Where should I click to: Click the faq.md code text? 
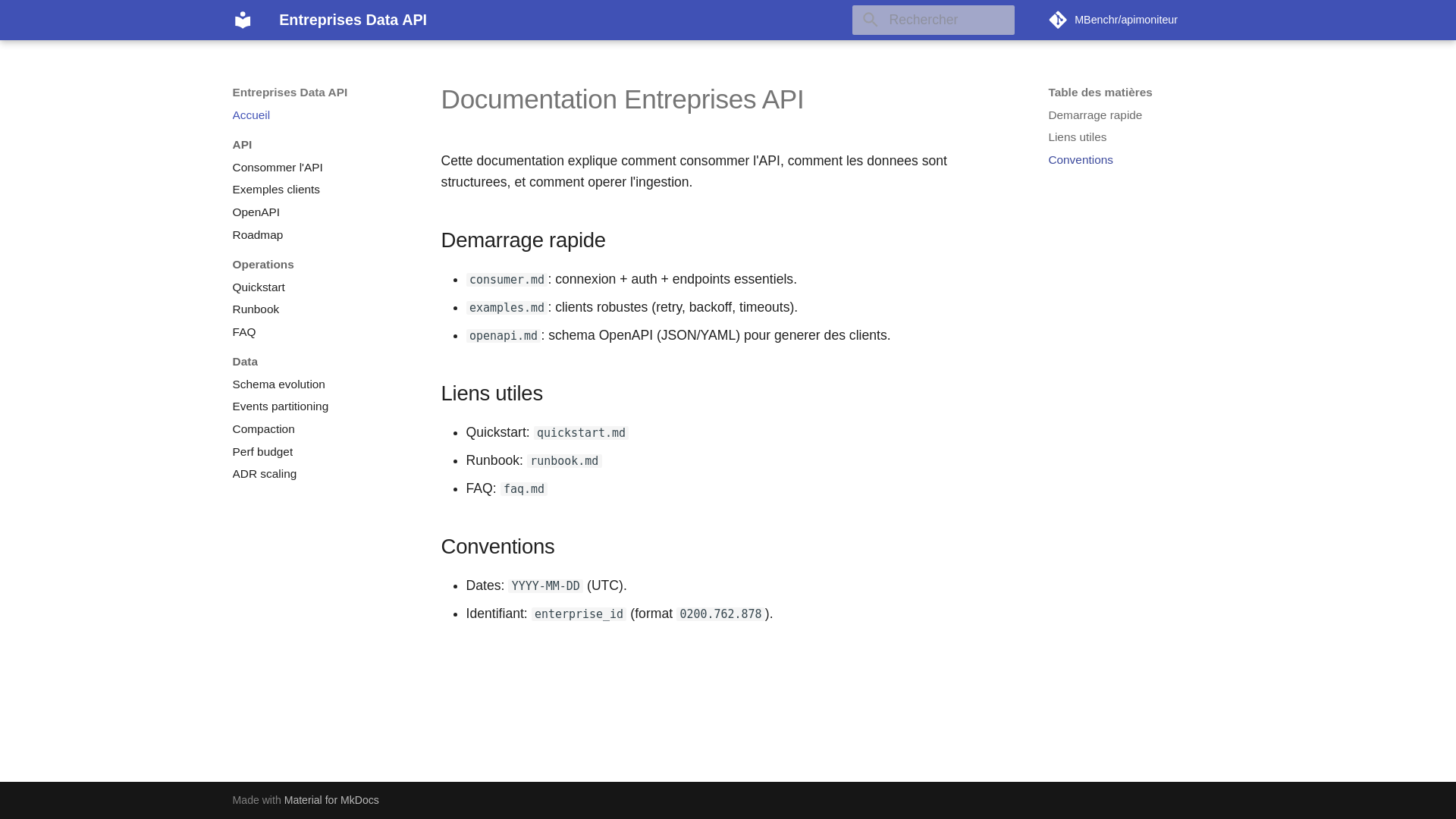pyautogui.click(x=524, y=489)
